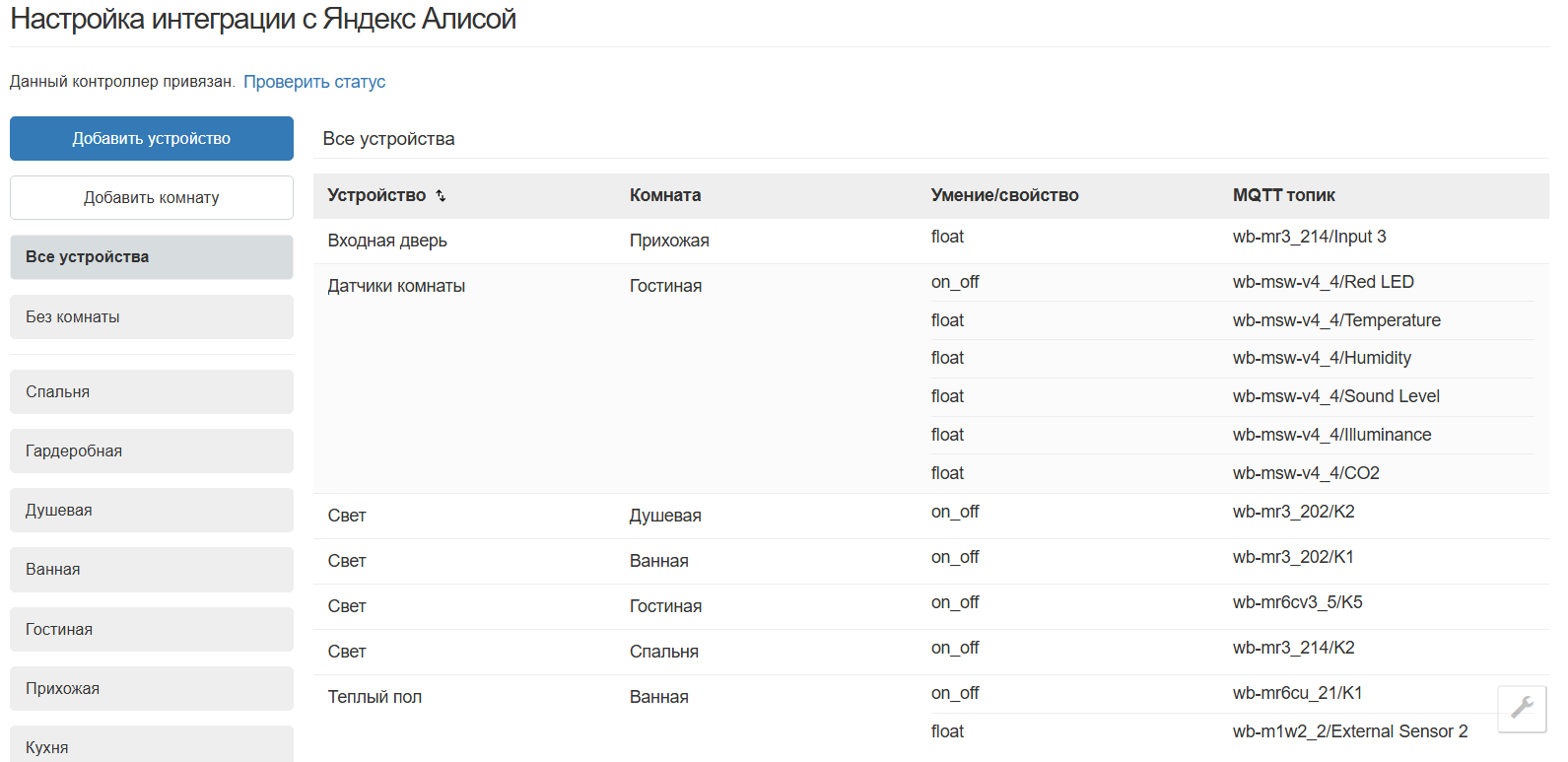The width and height of the screenshot is (1568, 762).
Task: Show devices in Без комнаты
Action: pos(152,317)
